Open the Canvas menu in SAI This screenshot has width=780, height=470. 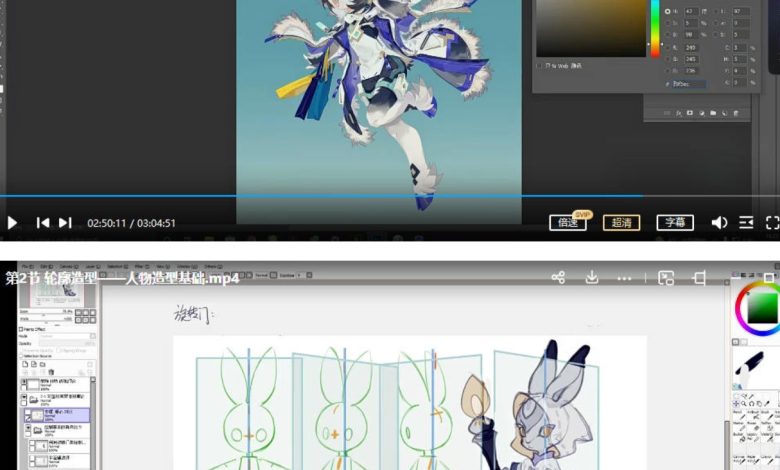point(69,267)
